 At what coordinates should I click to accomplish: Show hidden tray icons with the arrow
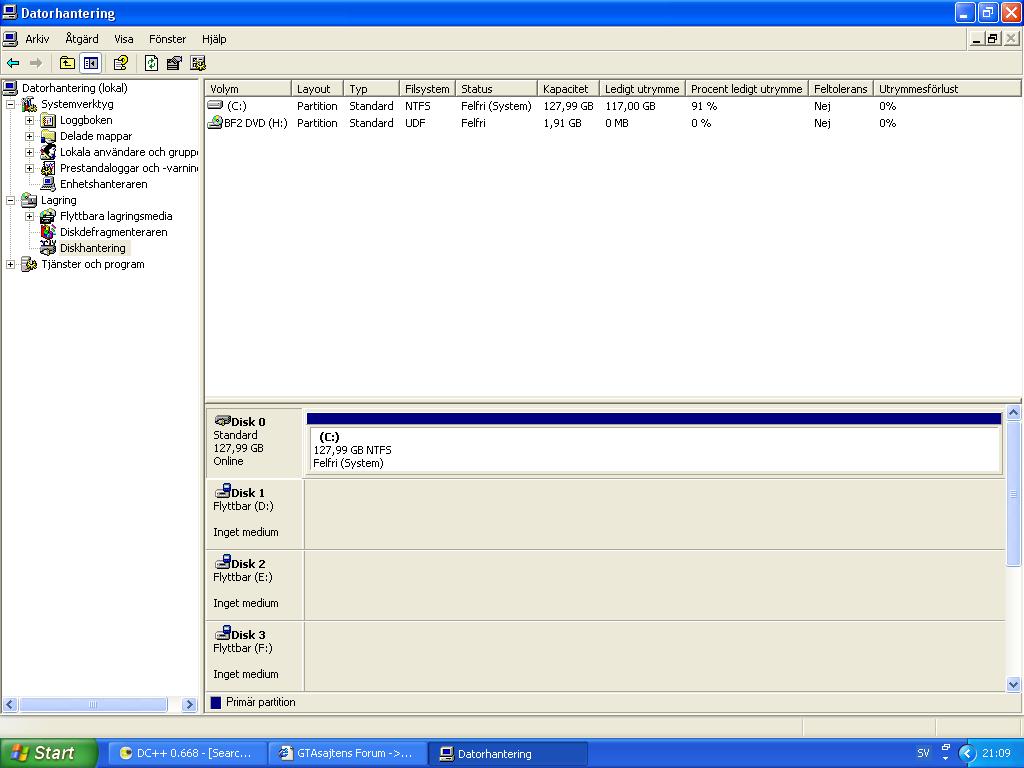[967, 754]
